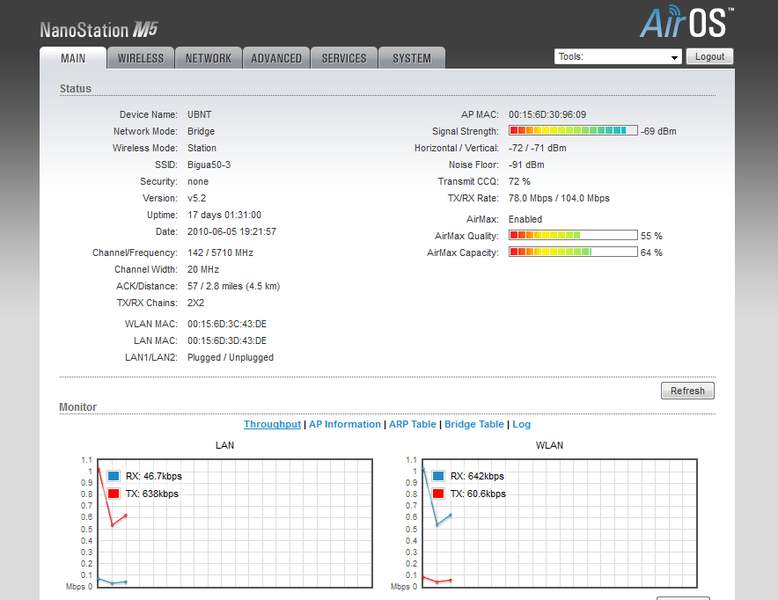Click the Monitor section heading

[78, 407]
